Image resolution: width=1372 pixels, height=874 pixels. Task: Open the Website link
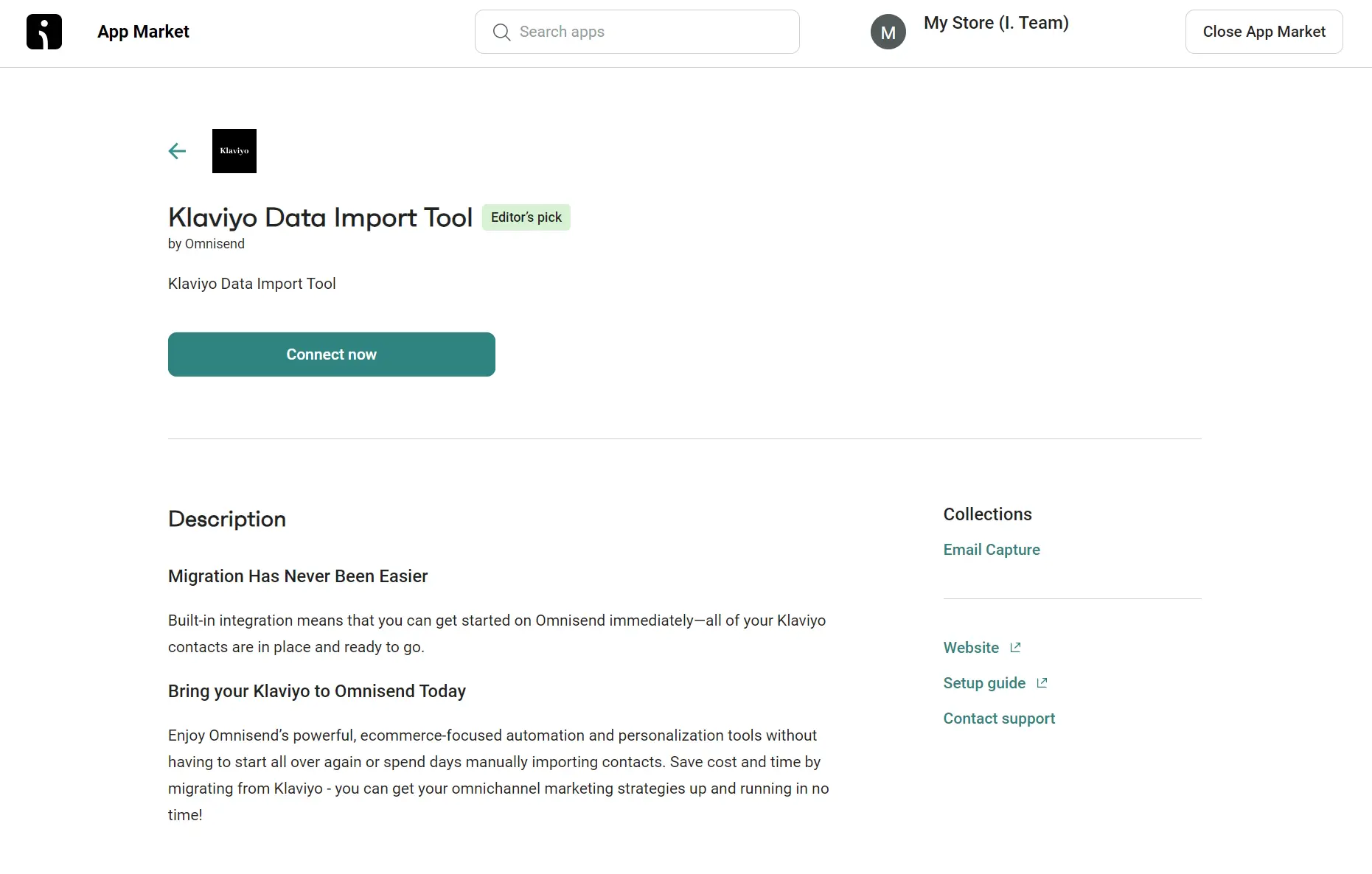click(x=971, y=648)
